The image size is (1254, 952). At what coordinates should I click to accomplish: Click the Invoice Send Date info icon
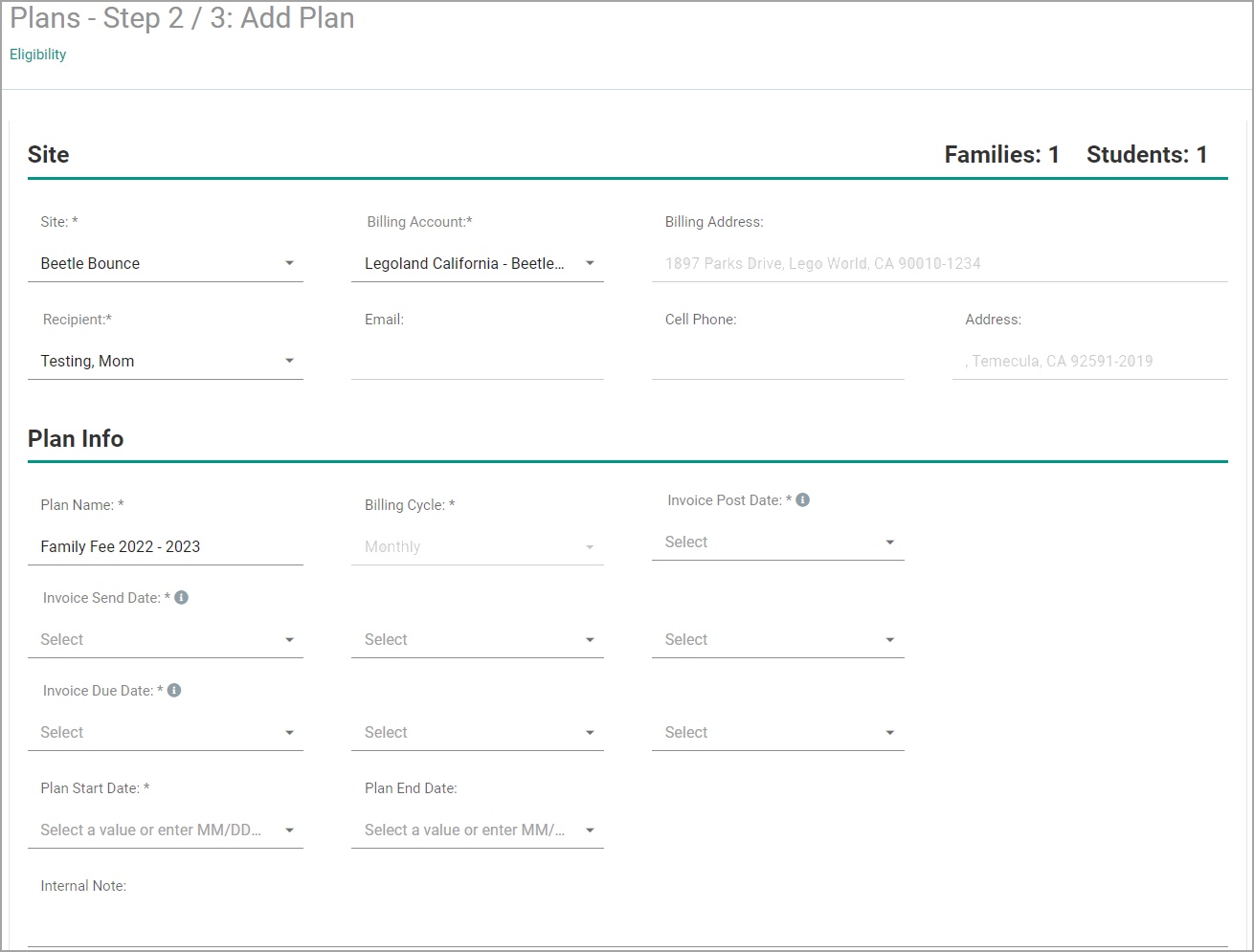(x=182, y=597)
